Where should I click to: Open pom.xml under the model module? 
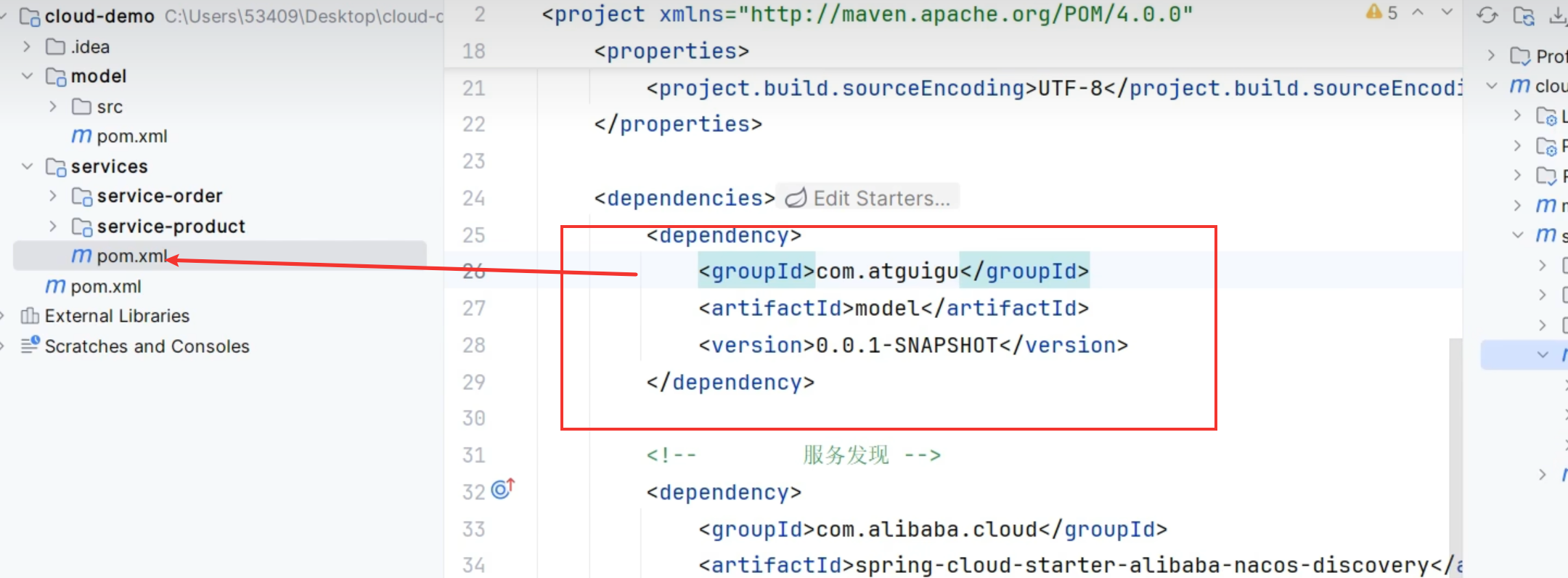(x=131, y=137)
